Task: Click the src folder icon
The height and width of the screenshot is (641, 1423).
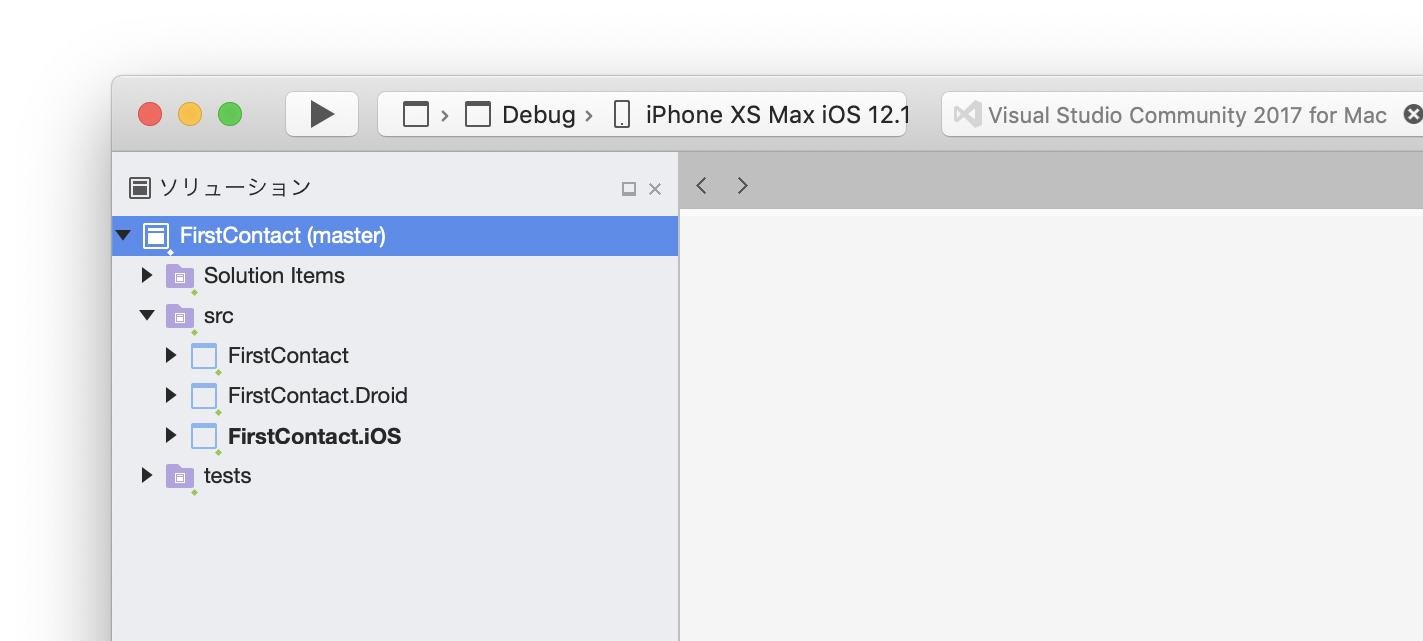Action: point(180,316)
